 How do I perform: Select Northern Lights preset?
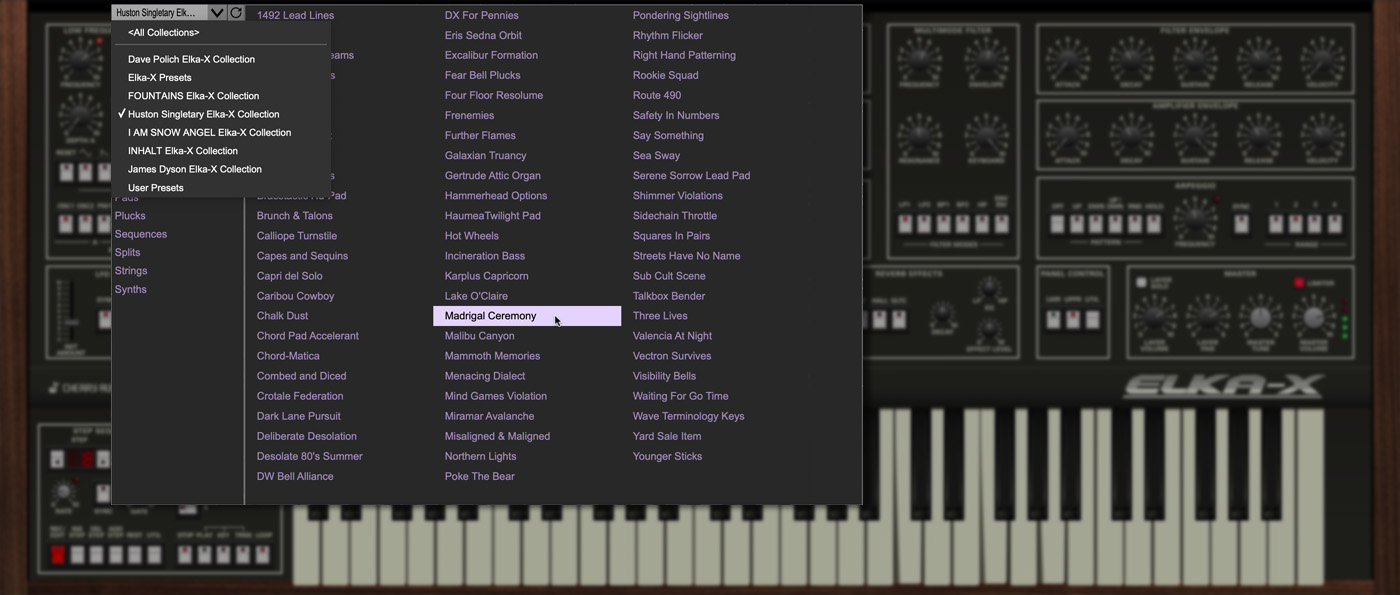[x=480, y=456]
